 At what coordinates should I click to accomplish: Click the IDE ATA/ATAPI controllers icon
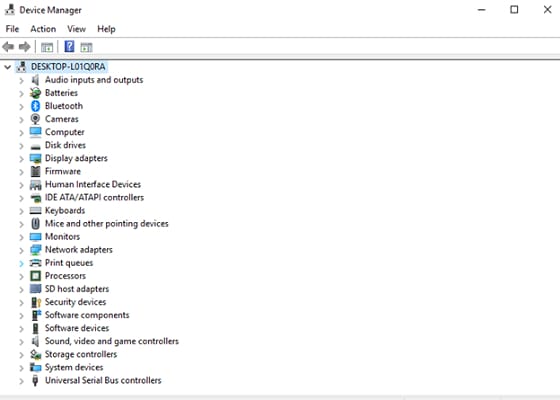35,198
